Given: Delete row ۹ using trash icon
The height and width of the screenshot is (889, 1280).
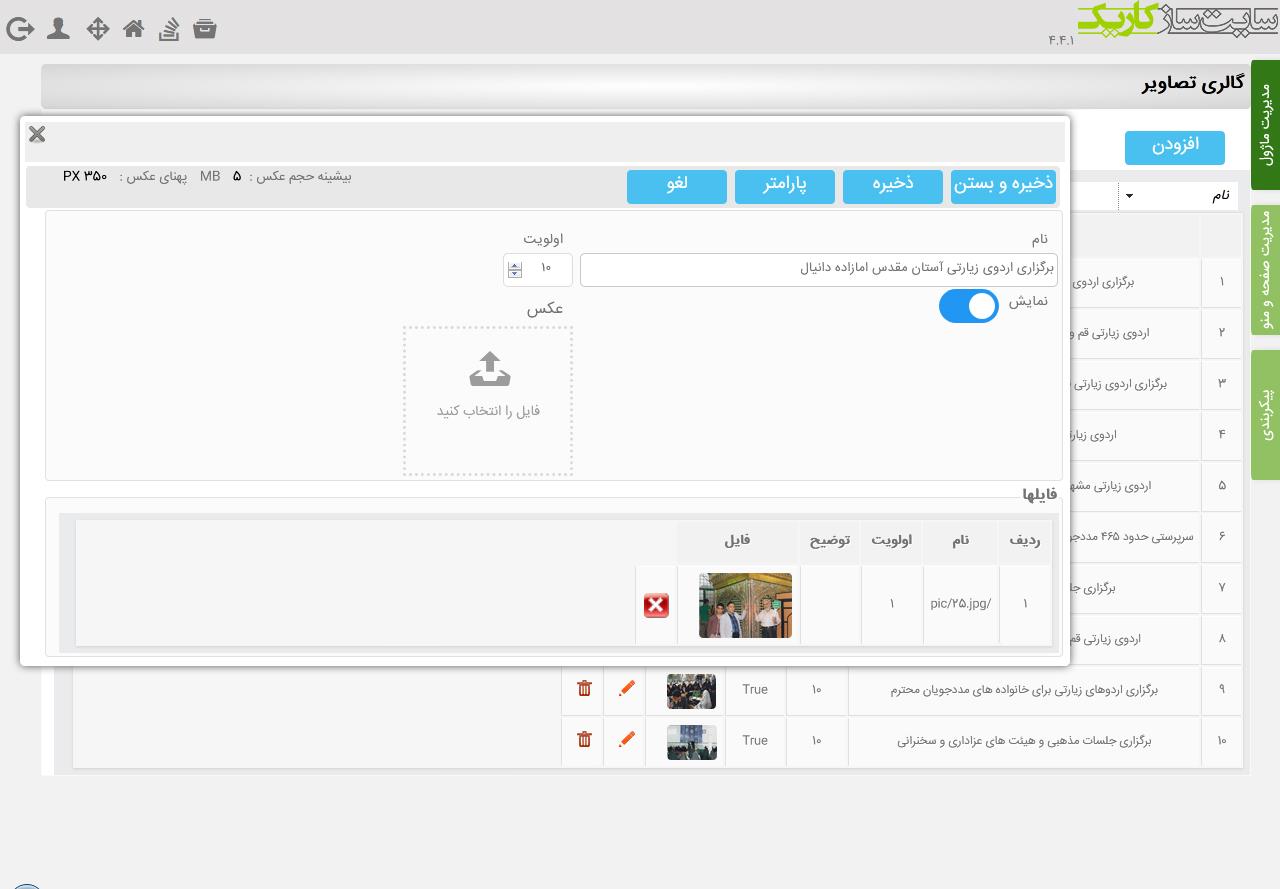Looking at the screenshot, I should (x=585, y=688).
